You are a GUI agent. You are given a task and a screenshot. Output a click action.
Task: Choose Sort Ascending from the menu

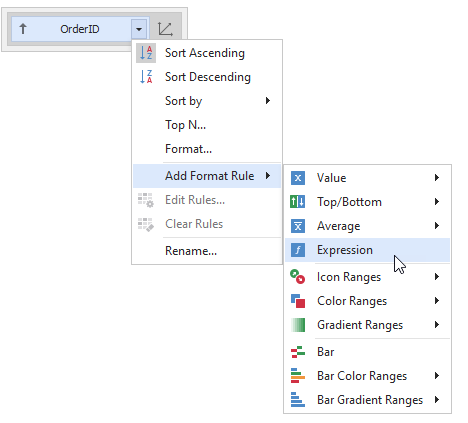tap(207, 53)
